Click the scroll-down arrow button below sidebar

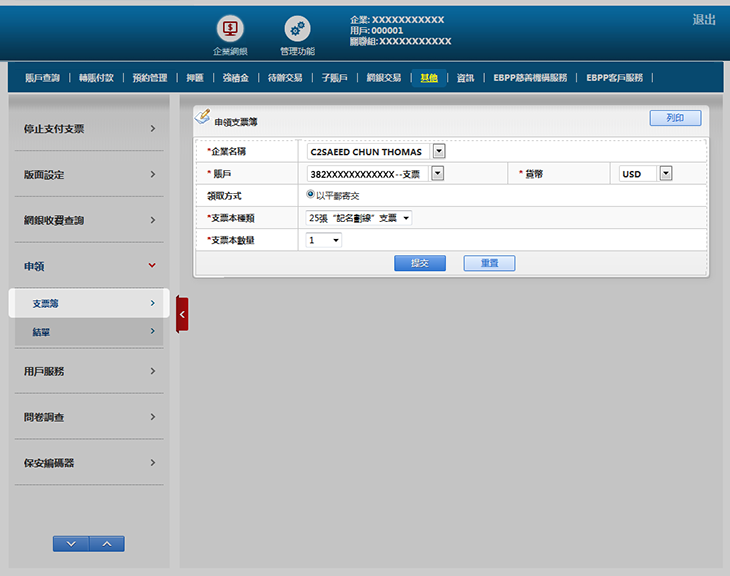tap(70, 543)
